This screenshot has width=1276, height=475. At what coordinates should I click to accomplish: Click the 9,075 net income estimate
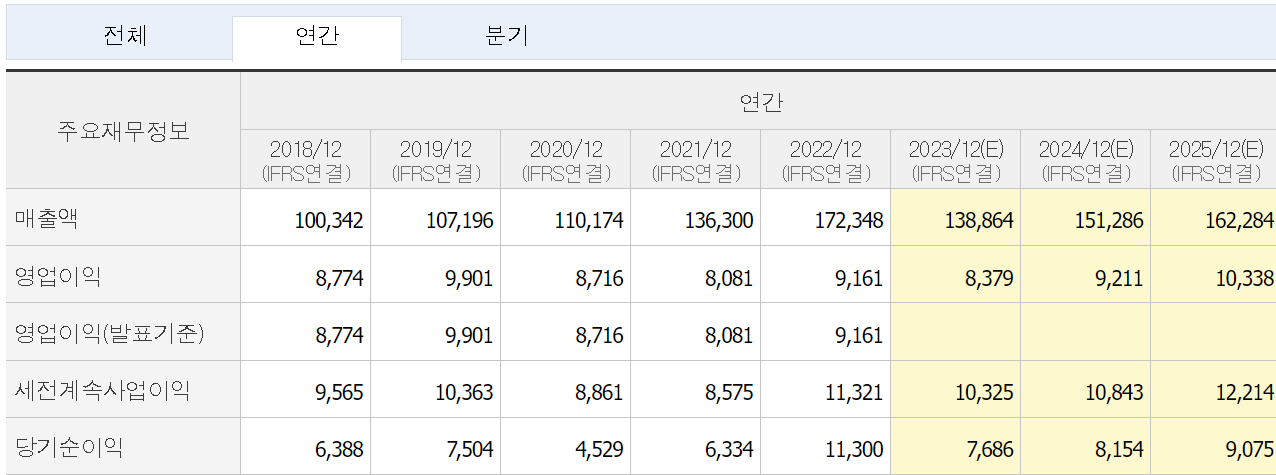coord(1250,449)
